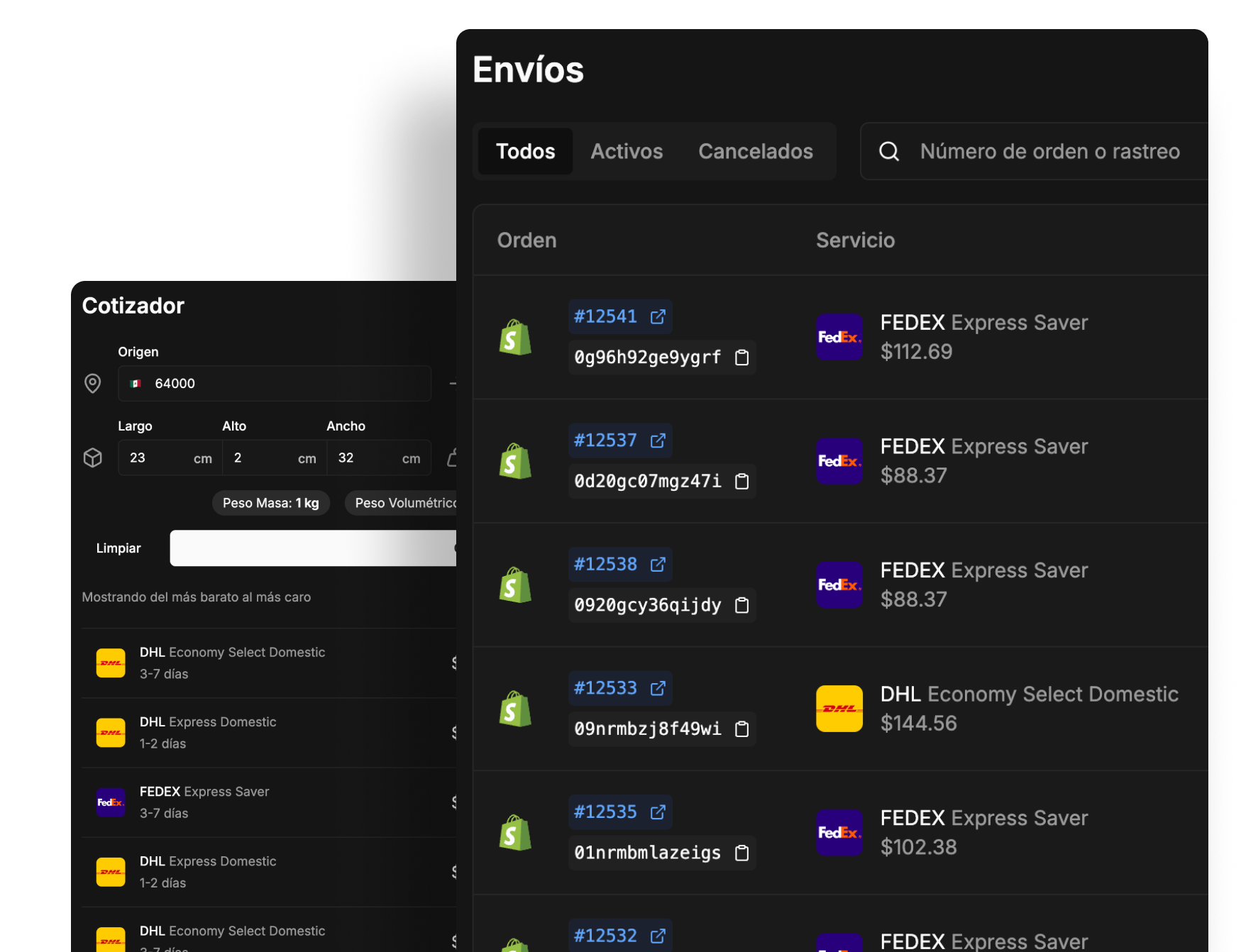
Task: Click price $112.69
Action: click(x=916, y=351)
